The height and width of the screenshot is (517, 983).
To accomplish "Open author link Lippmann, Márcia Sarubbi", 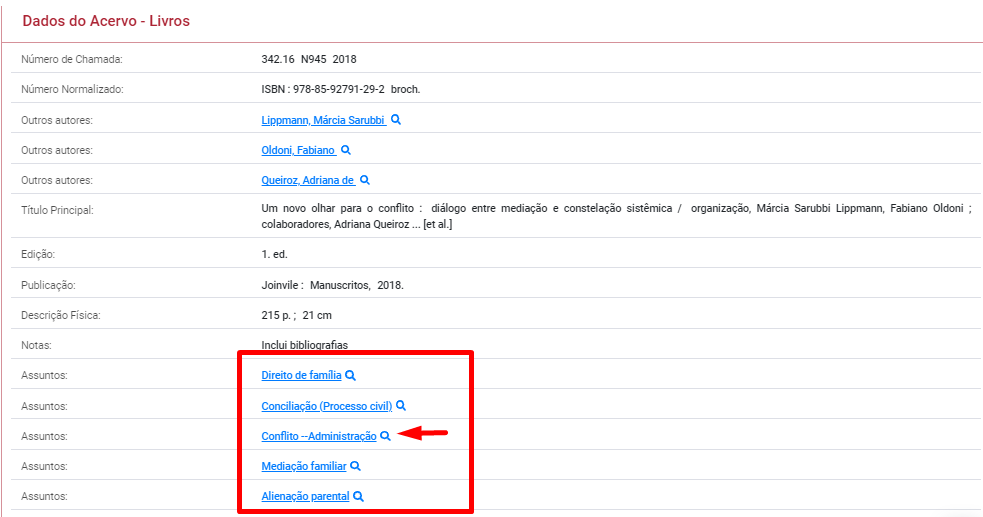I will [x=323, y=120].
